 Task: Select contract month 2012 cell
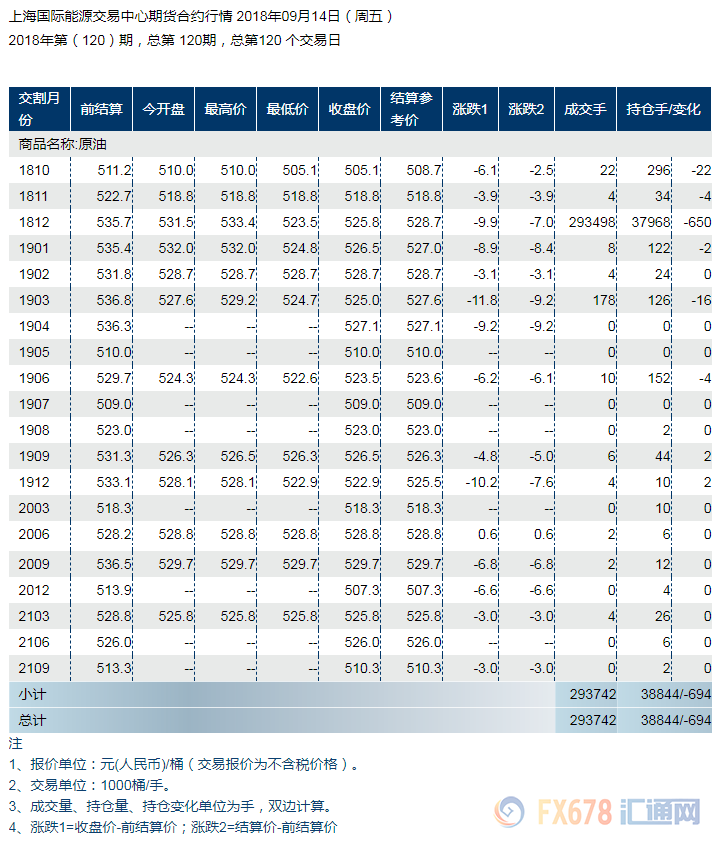pyautogui.click(x=35, y=590)
